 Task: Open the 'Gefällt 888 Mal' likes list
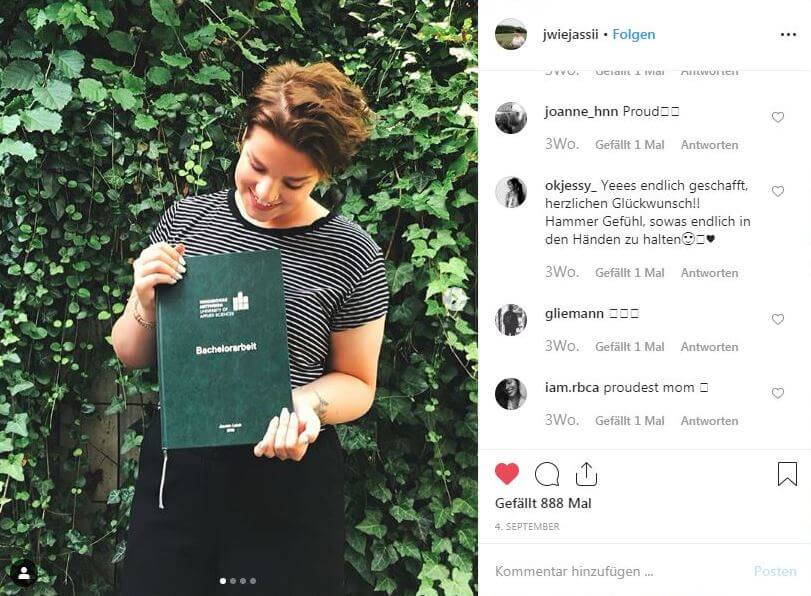click(x=543, y=503)
